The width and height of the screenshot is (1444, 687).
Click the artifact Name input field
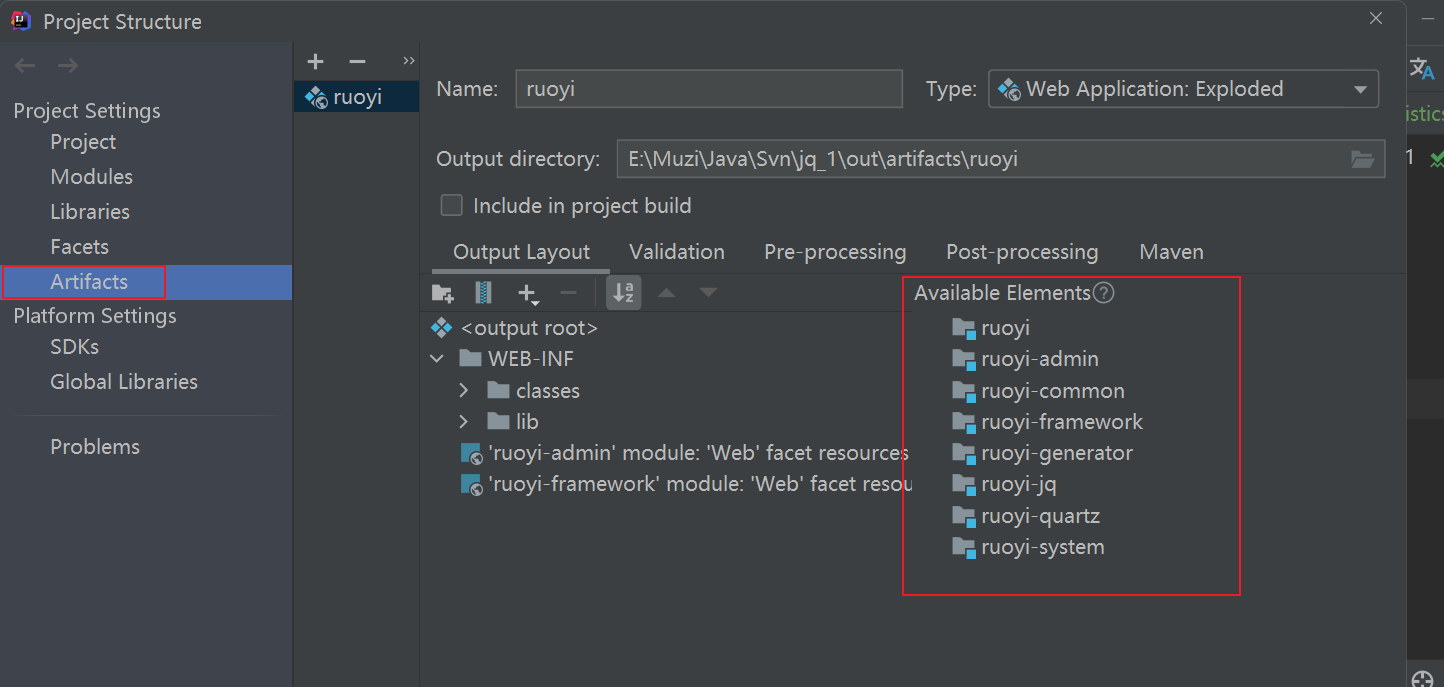click(x=709, y=89)
